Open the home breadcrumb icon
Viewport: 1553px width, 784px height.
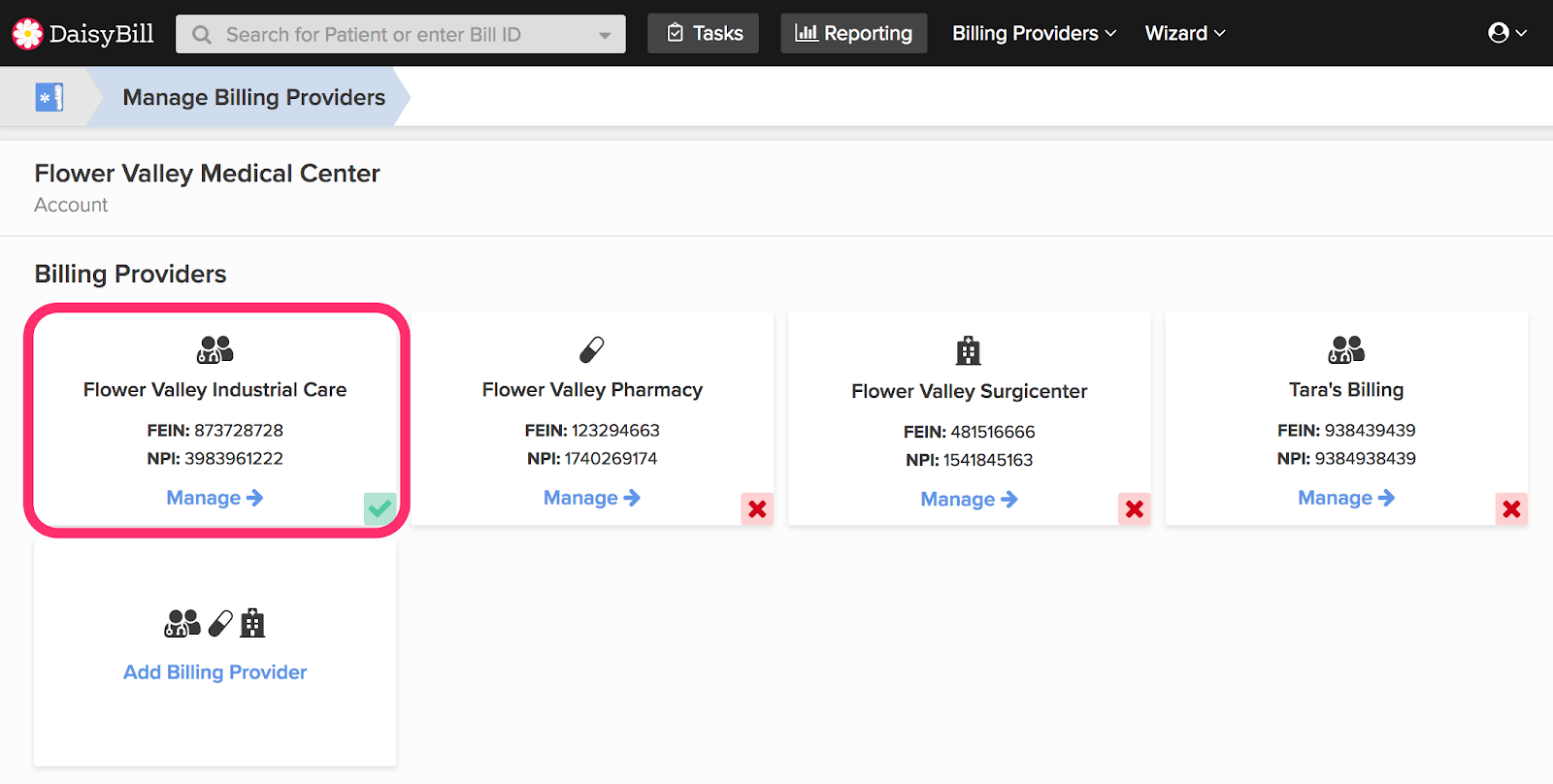click(49, 97)
